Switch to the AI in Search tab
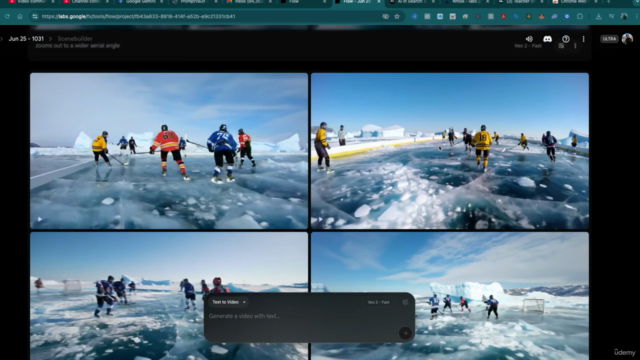This screenshot has height=360, width=640. pyautogui.click(x=411, y=2)
